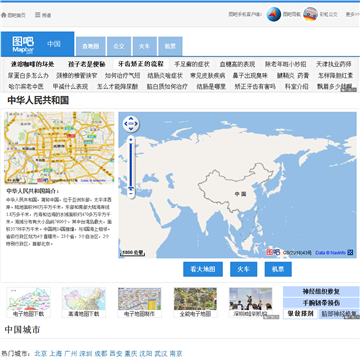
Task: Click the 沈阳 city link
Action: tap(146, 354)
